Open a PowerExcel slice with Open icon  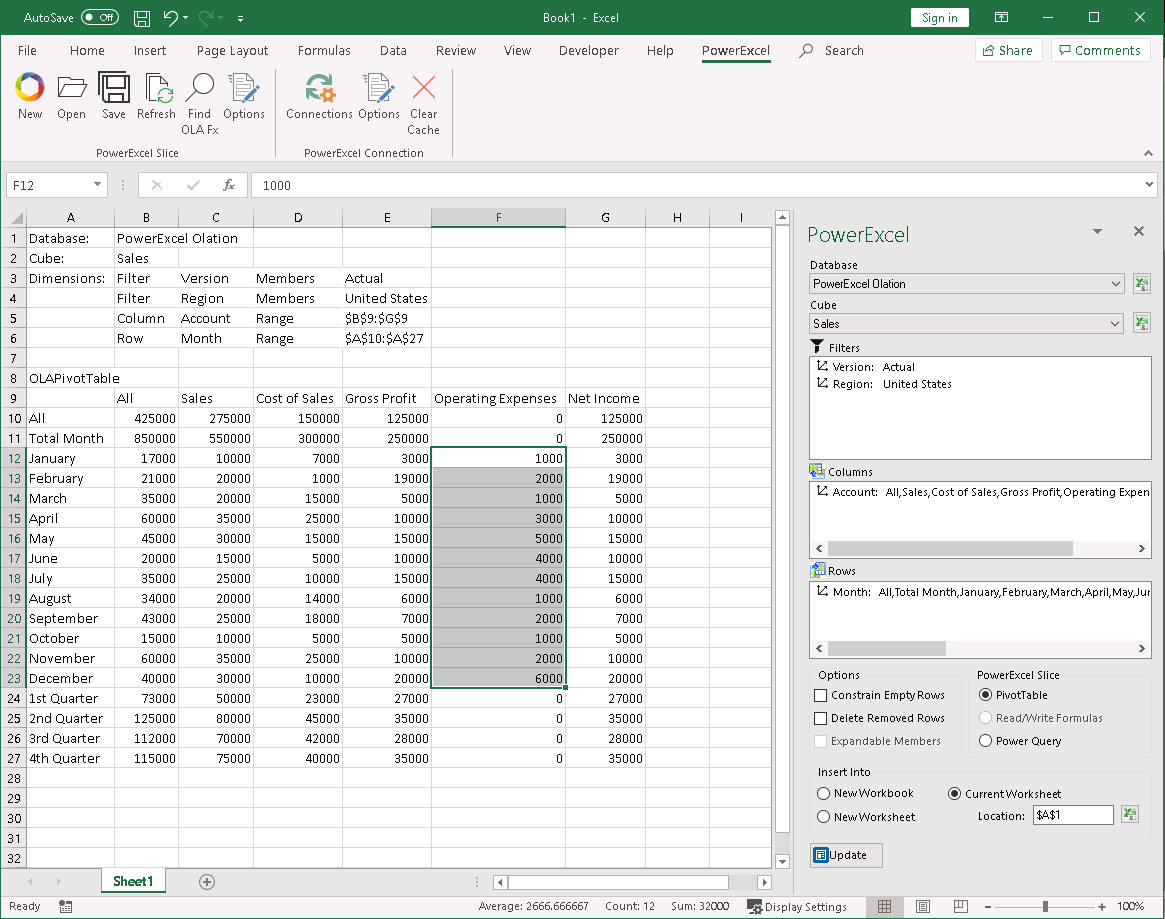click(71, 96)
